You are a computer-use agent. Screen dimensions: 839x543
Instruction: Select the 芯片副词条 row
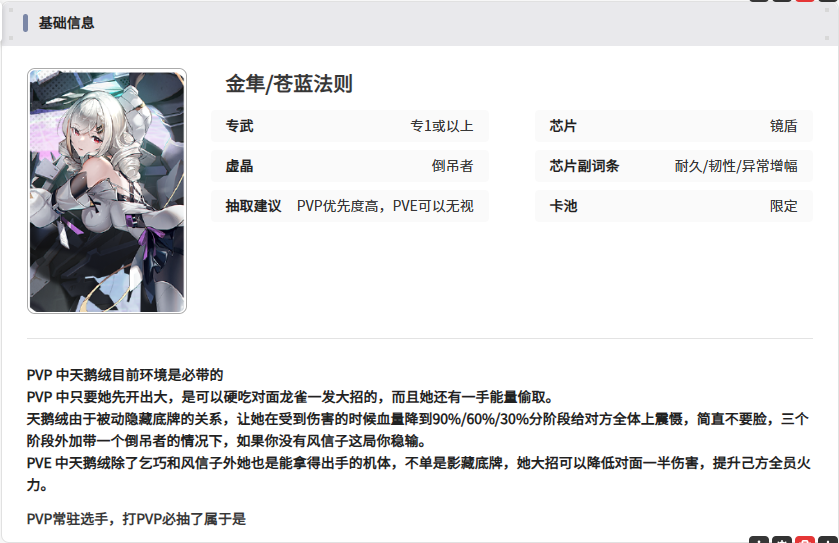pos(674,166)
